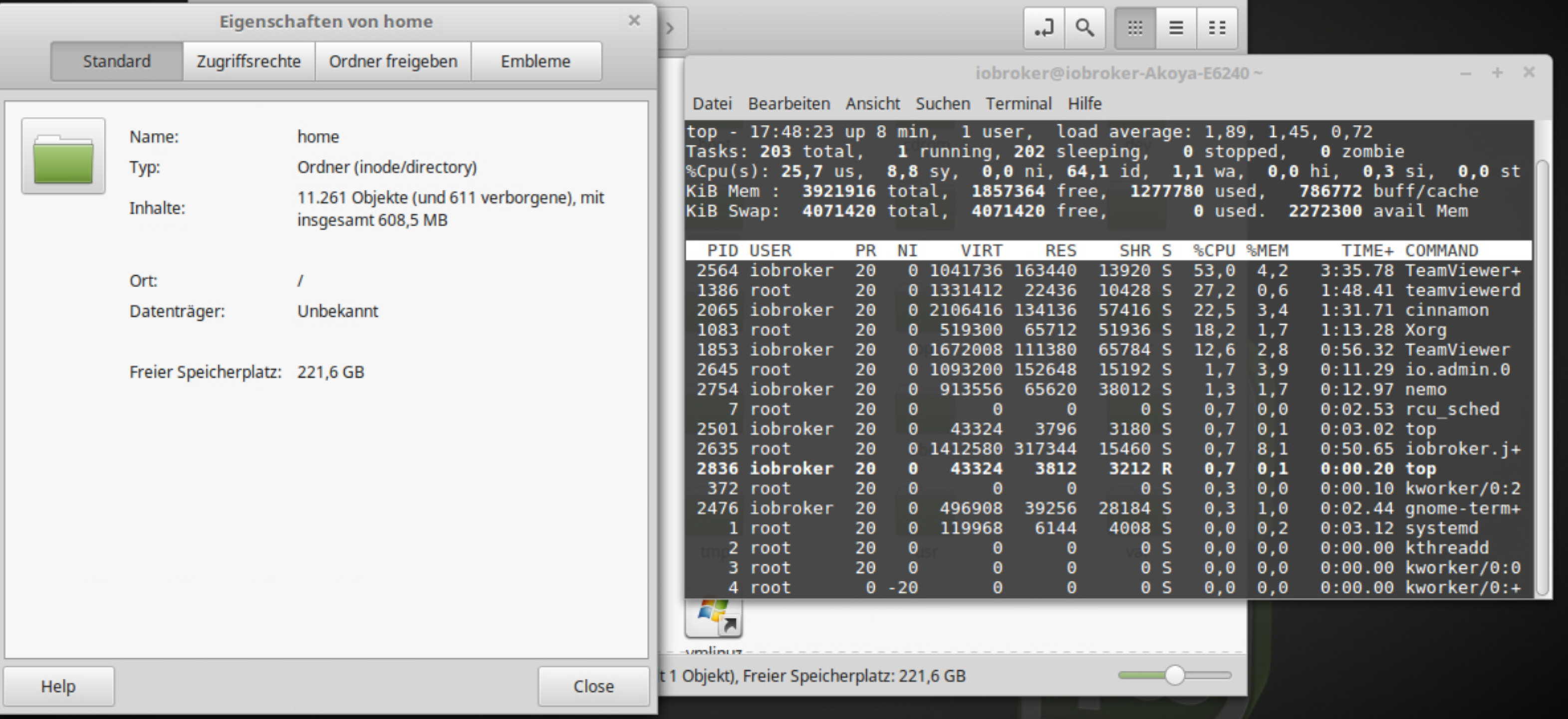Open the Zugriffsrechte tab
The height and width of the screenshot is (719, 1568).
point(249,61)
